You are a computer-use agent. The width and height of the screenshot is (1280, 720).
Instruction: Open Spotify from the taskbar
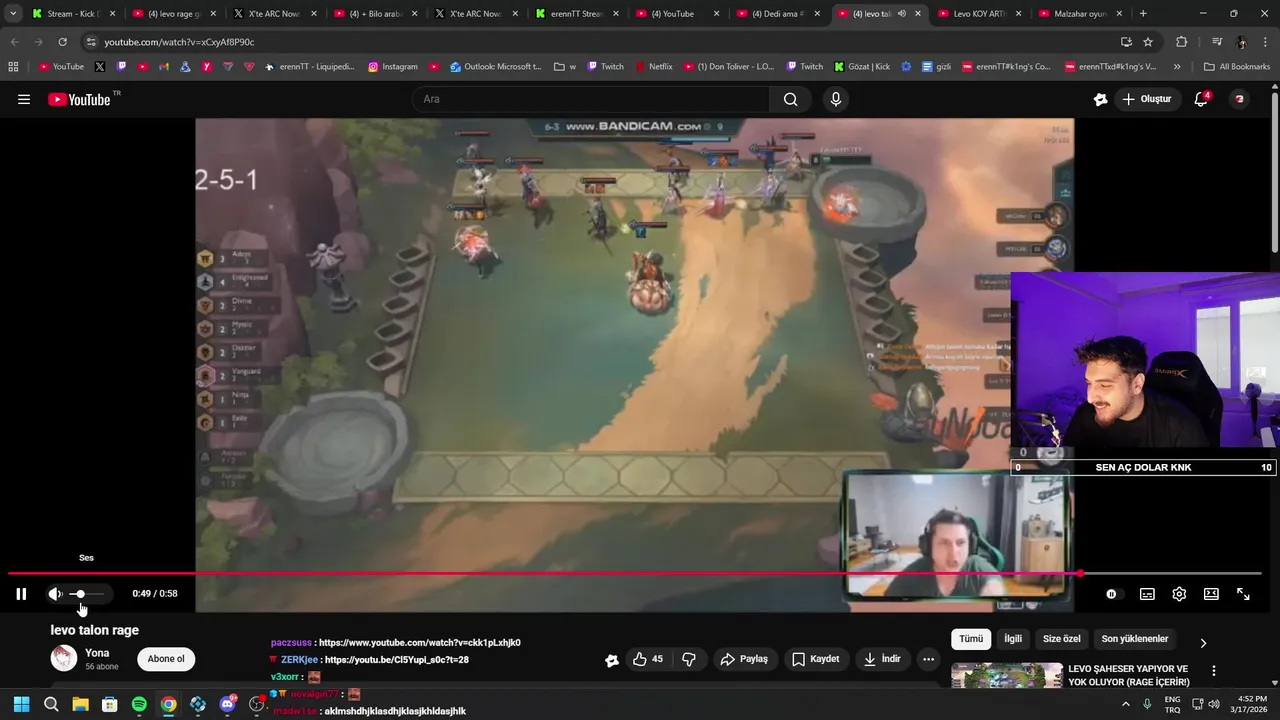coord(139,704)
